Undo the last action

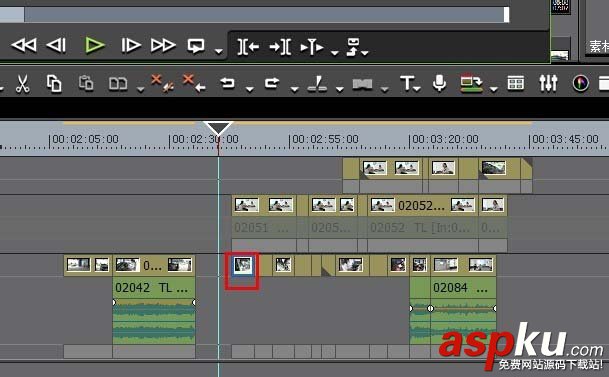(227, 83)
